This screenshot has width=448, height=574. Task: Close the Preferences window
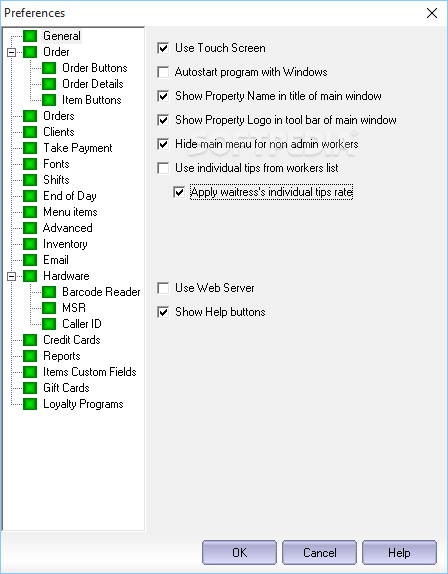click(x=432, y=13)
